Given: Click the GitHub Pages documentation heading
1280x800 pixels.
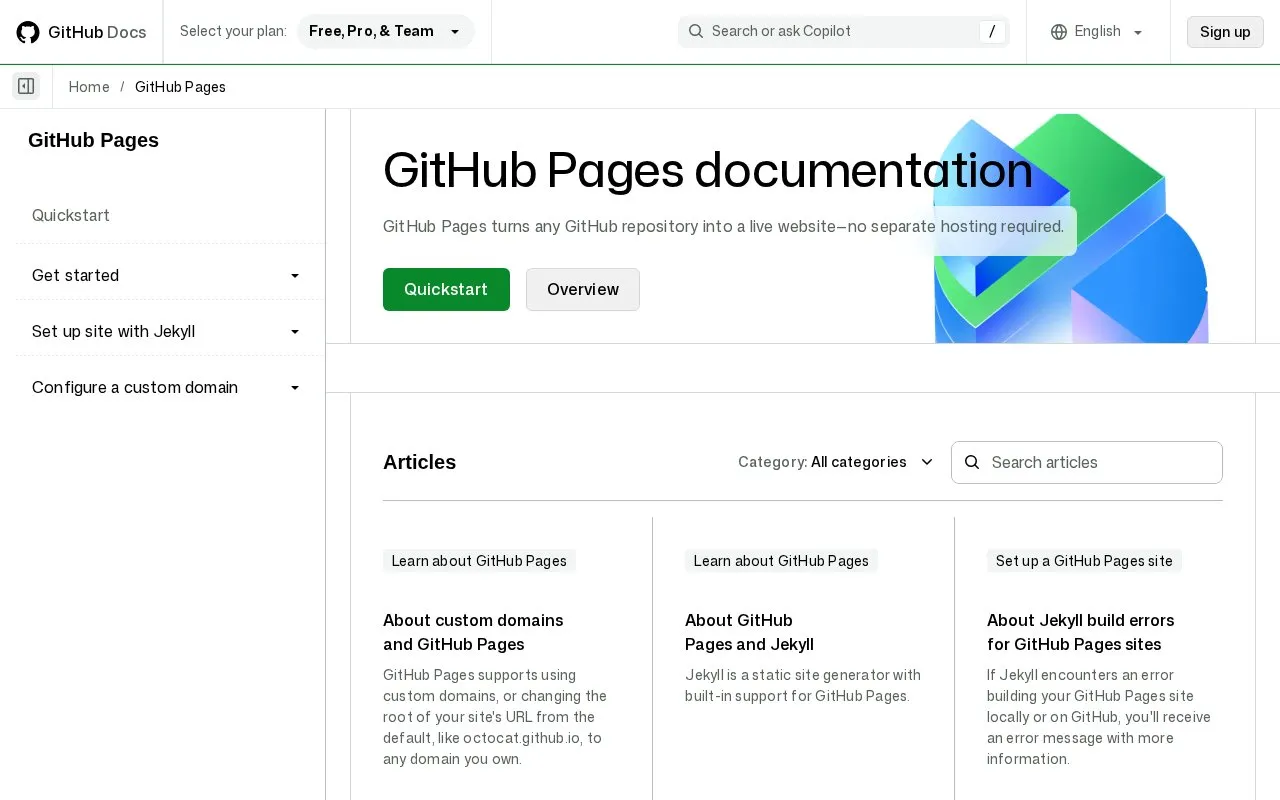Looking at the screenshot, I should pos(708,169).
